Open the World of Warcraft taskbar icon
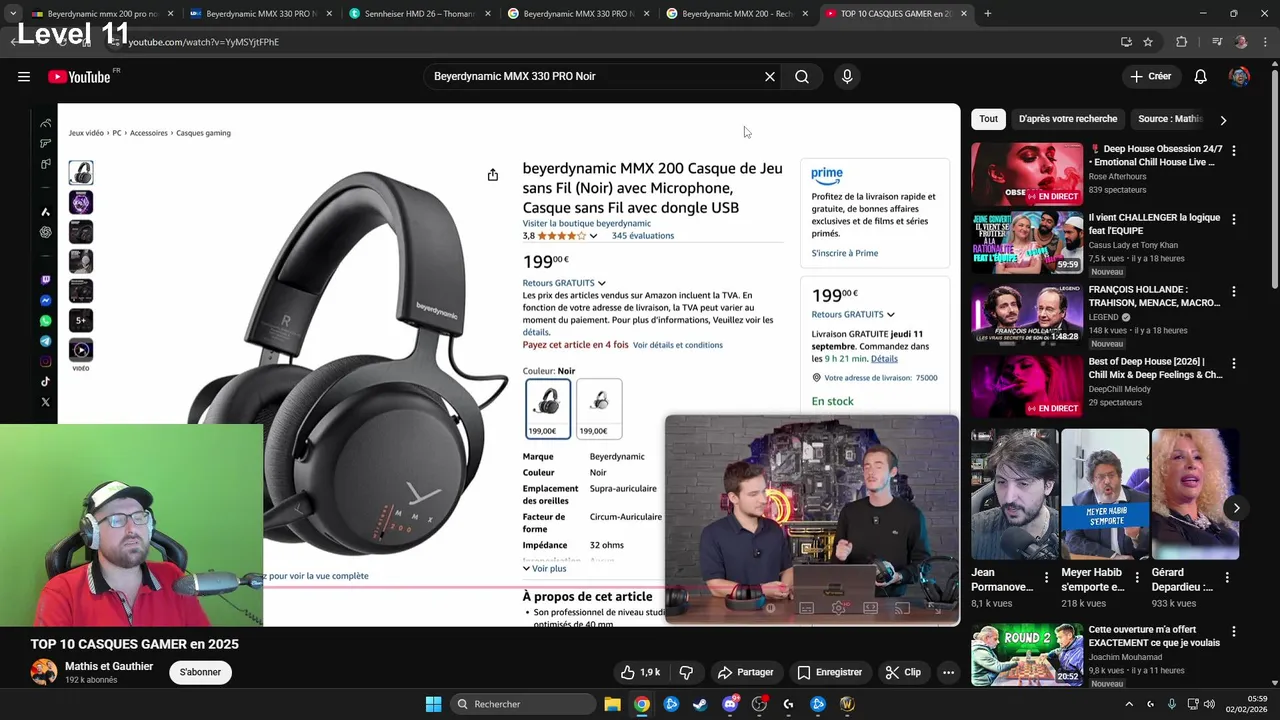The width and height of the screenshot is (1280, 720). [847, 704]
